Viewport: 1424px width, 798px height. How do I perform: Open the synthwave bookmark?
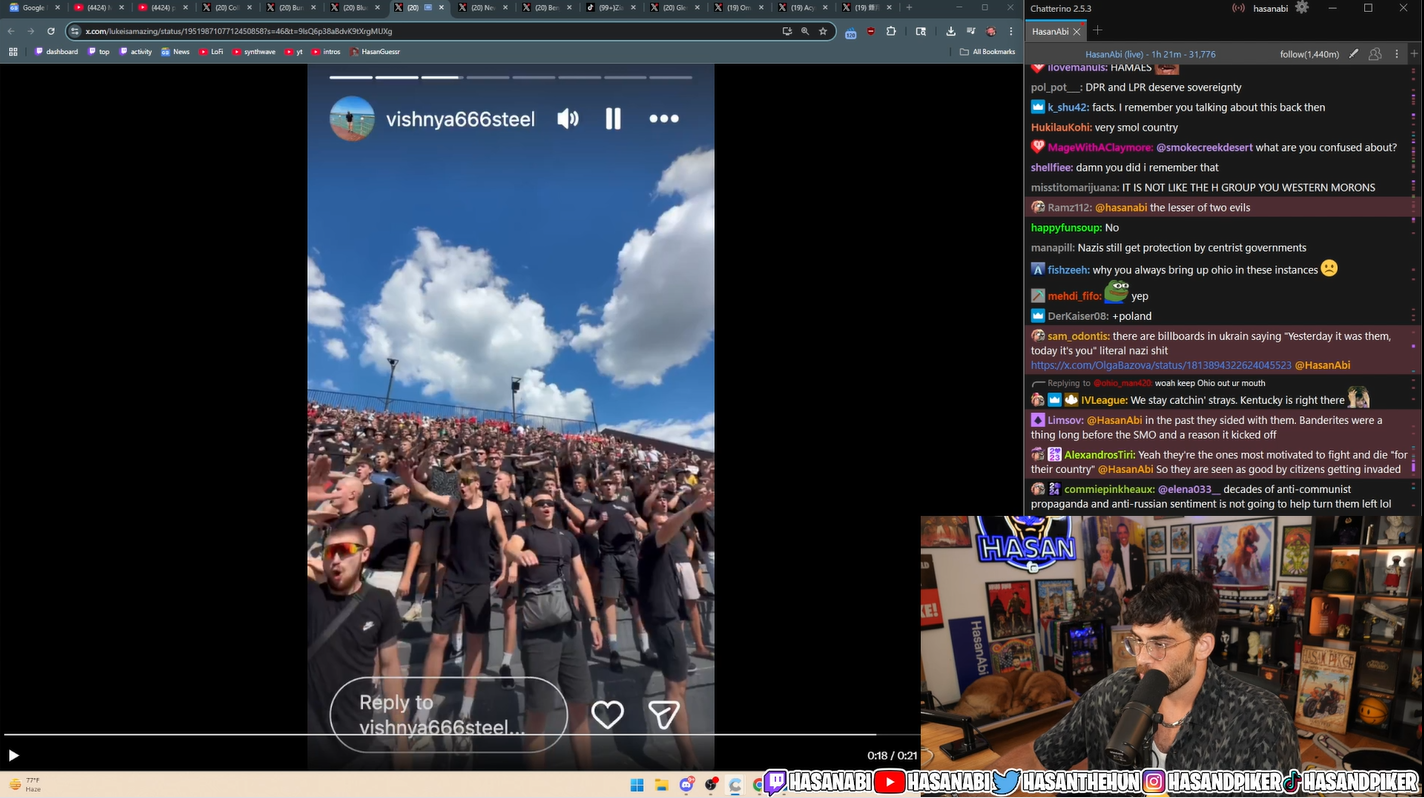254,52
